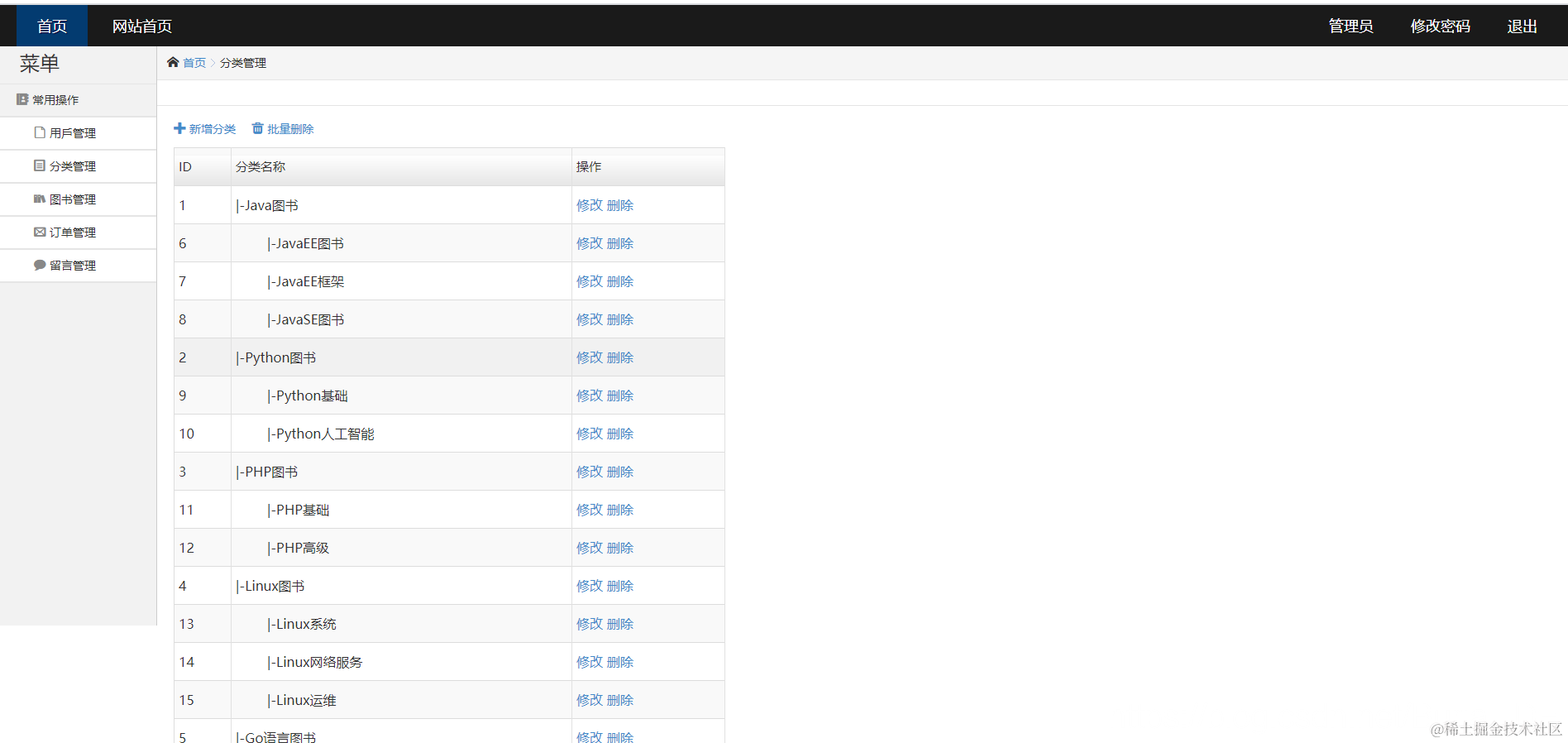Click 删除 for Python人工智能 row

[x=620, y=434]
